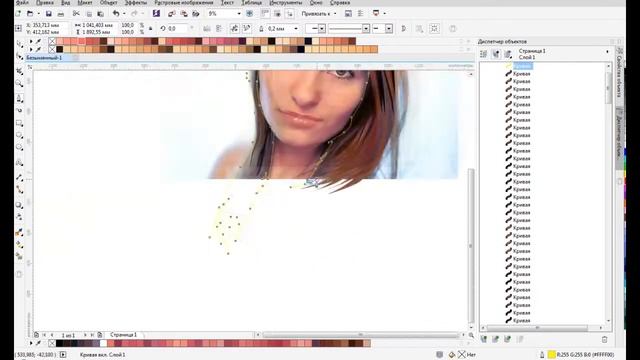
Task: Click the Publish to PDF icon
Action: (x=196, y=13)
